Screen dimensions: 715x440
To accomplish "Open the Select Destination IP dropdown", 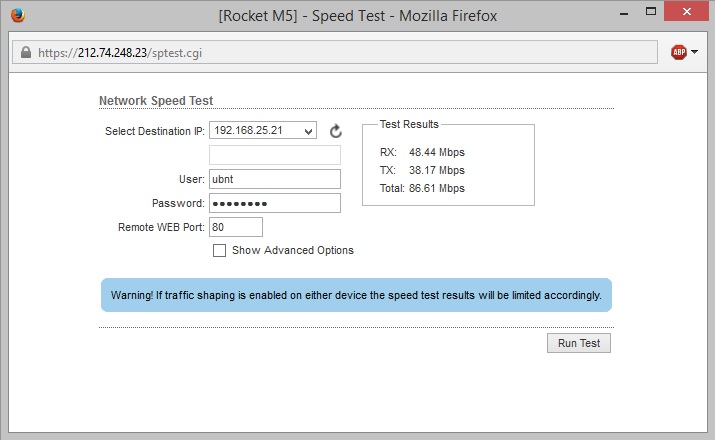I will click(263, 130).
